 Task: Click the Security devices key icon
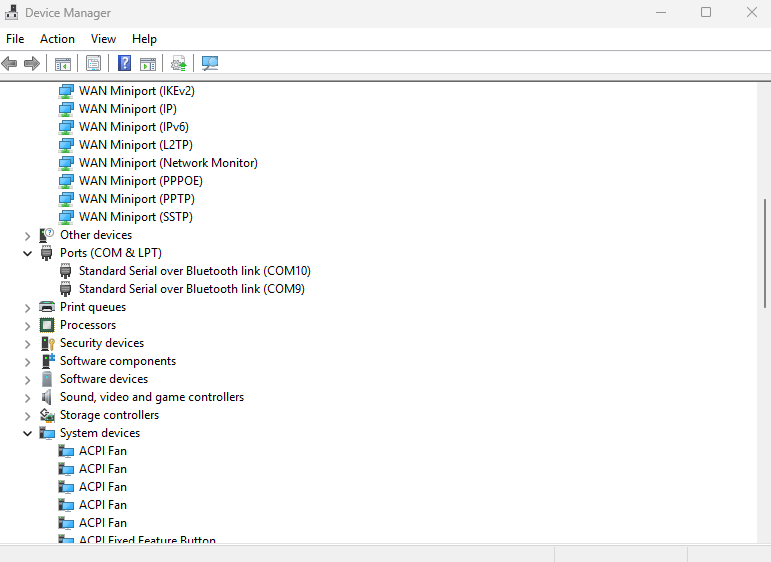coord(47,343)
